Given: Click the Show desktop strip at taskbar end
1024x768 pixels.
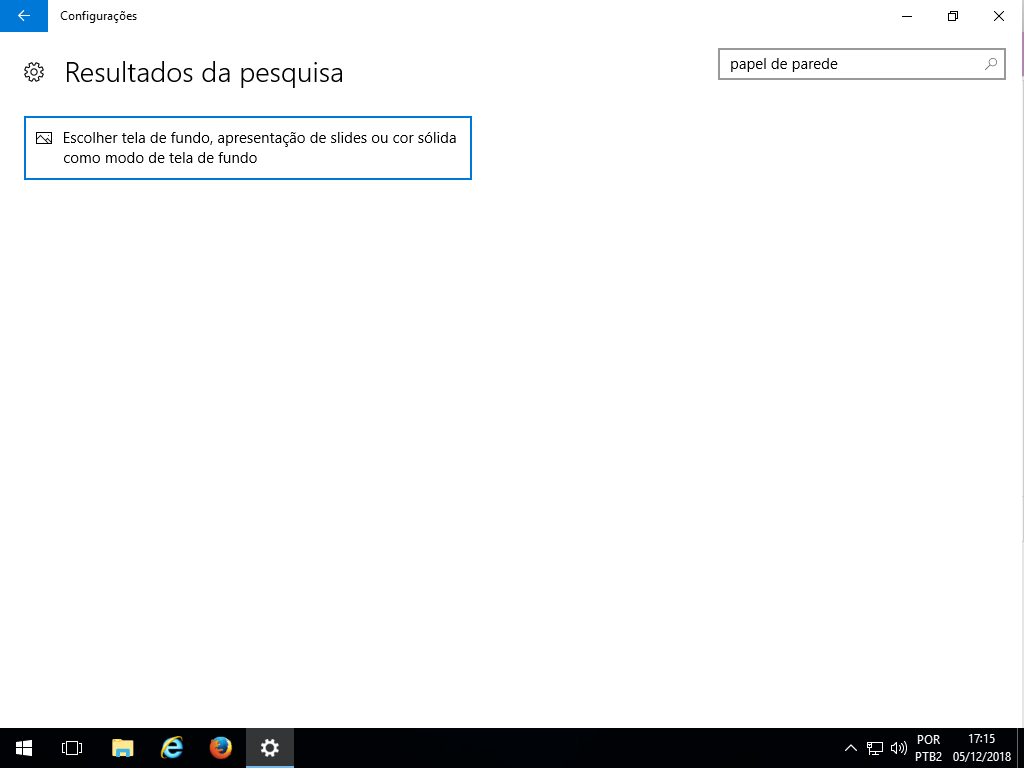Looking at the screenshot, I should pyautogui.click(x=1020, y=748).
